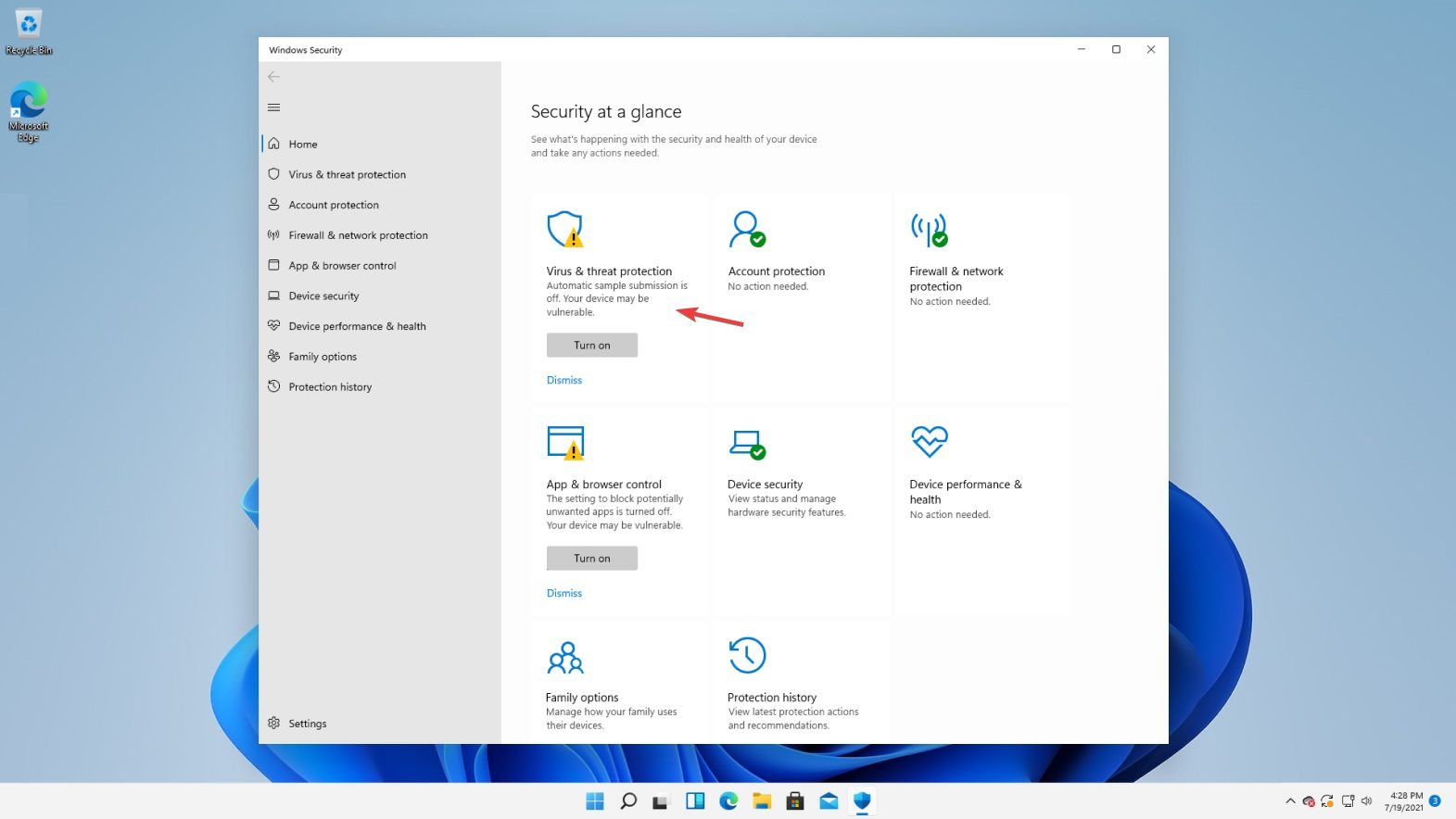
Task: Dismiss the Virus & threat protection warning
Action: tap(564, 380)
